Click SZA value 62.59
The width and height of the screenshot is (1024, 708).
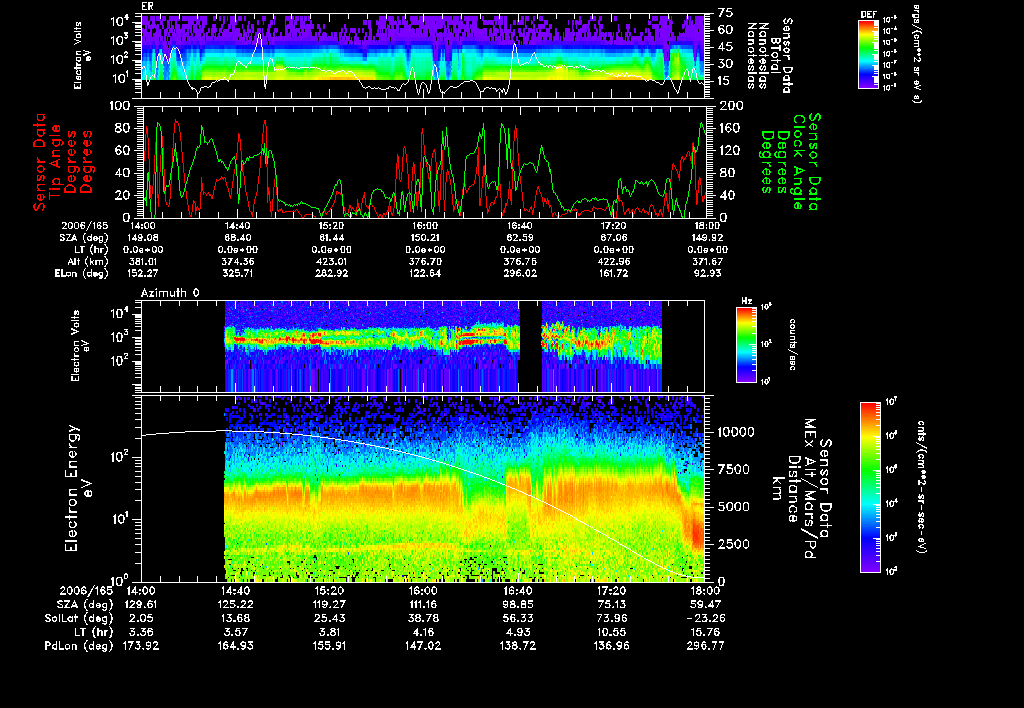(520, 238)
